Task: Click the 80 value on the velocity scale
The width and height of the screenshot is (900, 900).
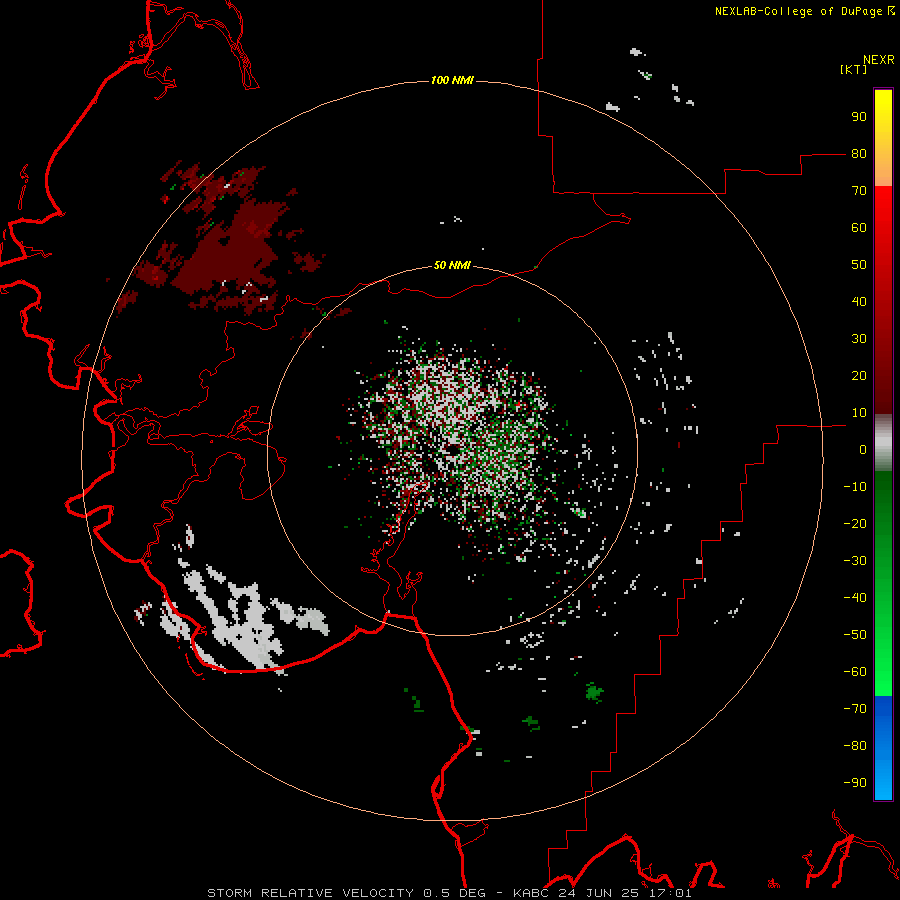Action: click(859, 154)
